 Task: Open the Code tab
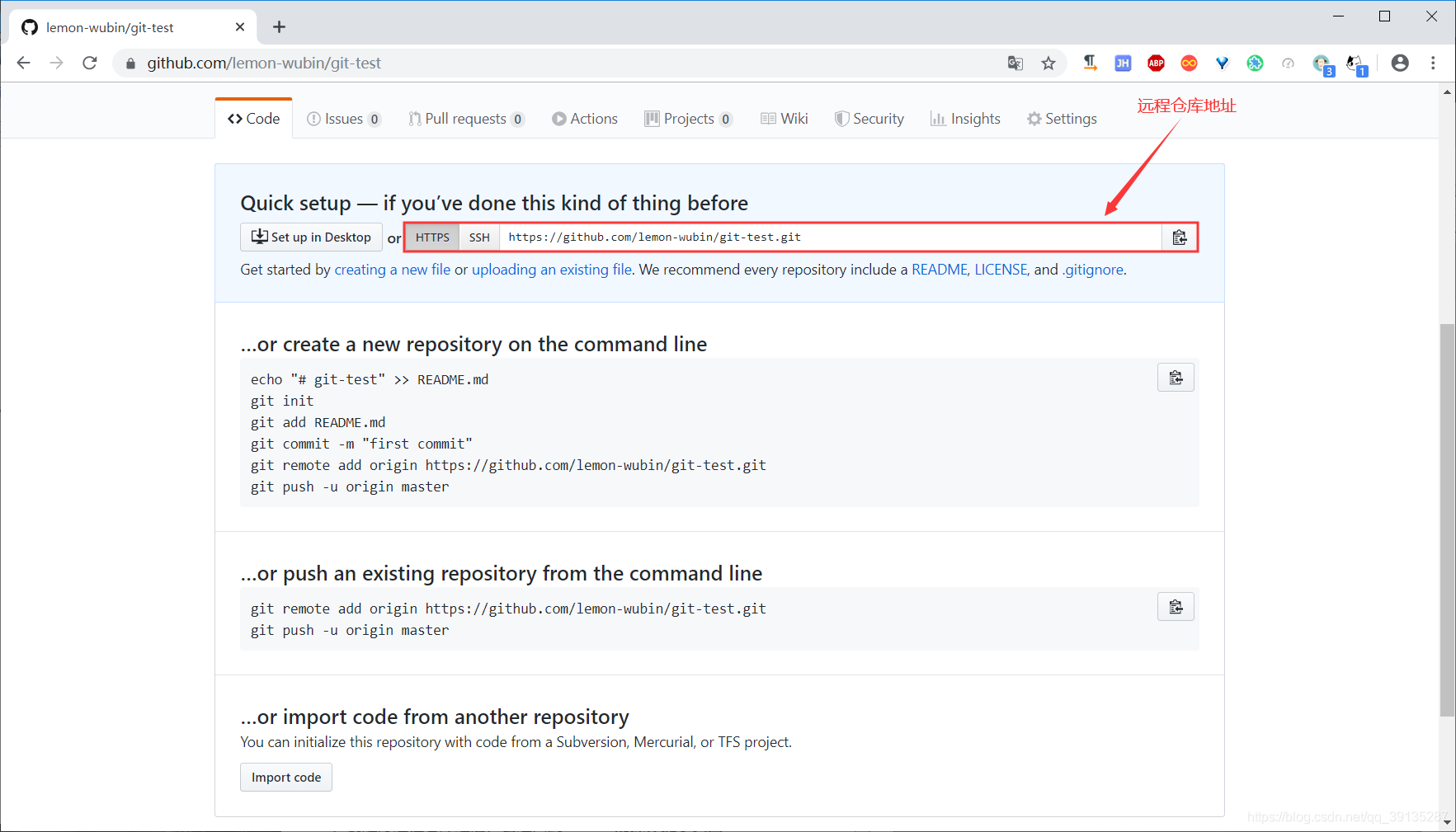[254, 119]
